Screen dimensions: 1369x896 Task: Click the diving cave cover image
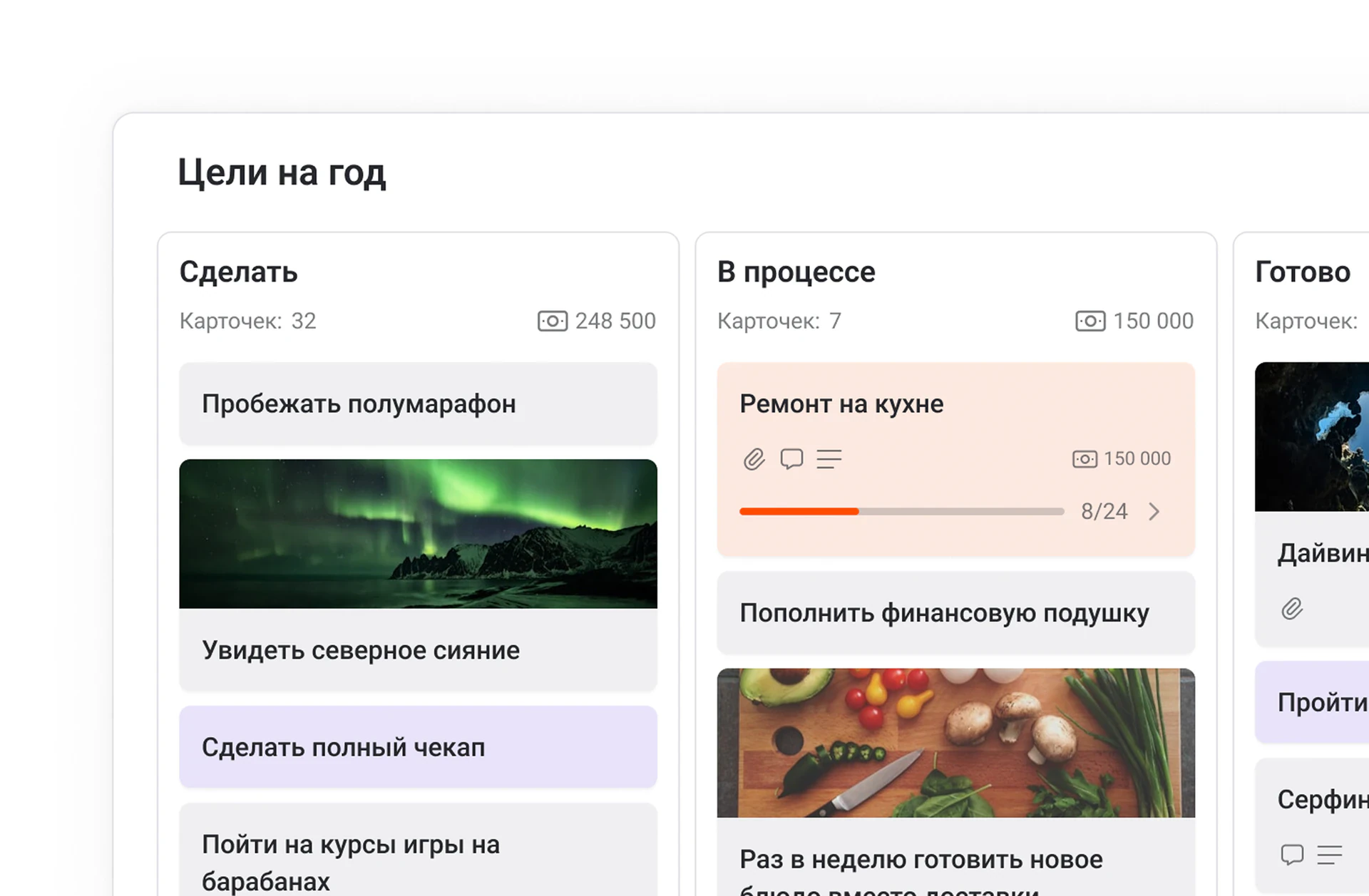coord(1312,437)
